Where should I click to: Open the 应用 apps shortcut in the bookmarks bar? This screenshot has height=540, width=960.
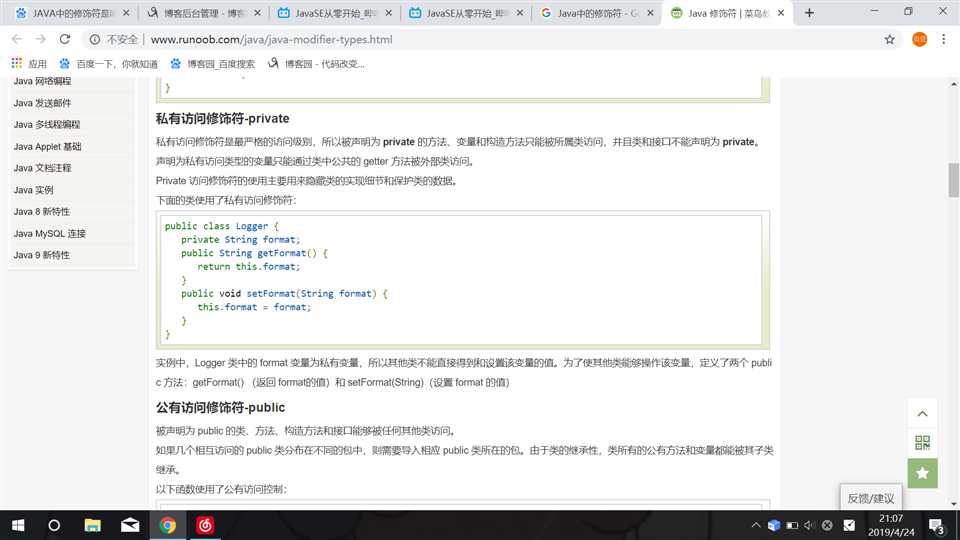29,64
